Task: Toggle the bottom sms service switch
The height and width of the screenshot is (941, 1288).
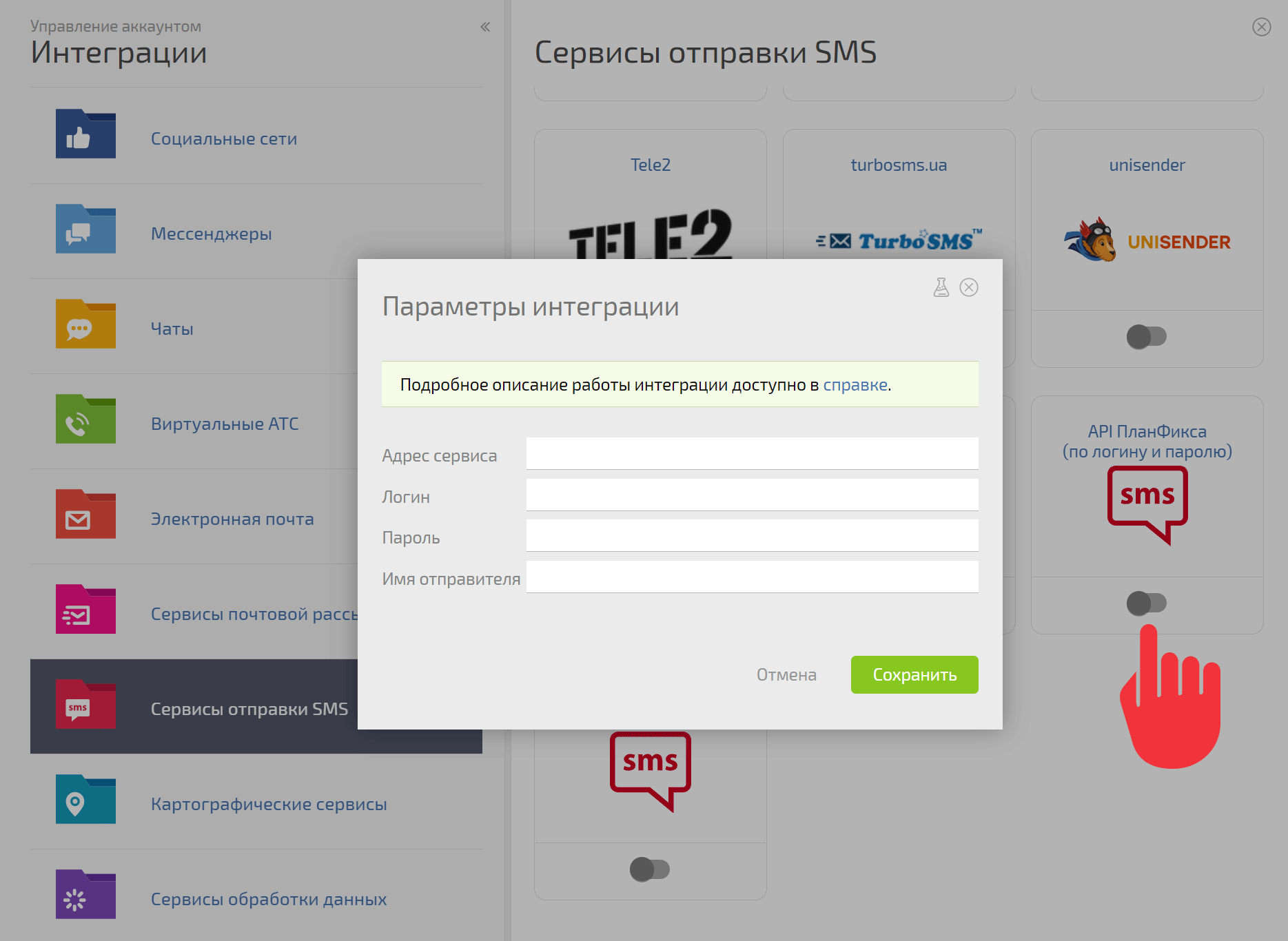Action: pos(650,869)
